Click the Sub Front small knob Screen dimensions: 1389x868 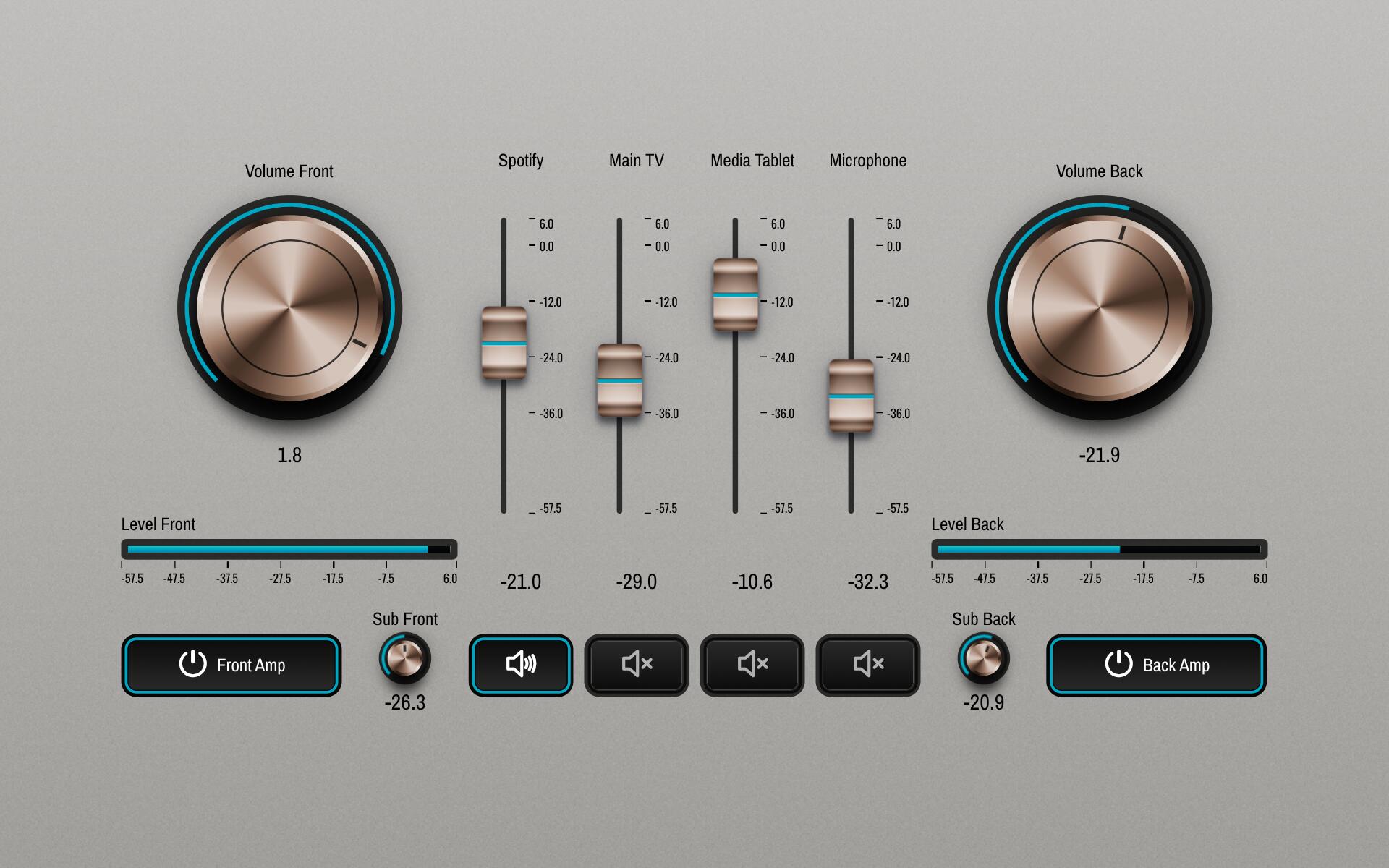point(404,658)
